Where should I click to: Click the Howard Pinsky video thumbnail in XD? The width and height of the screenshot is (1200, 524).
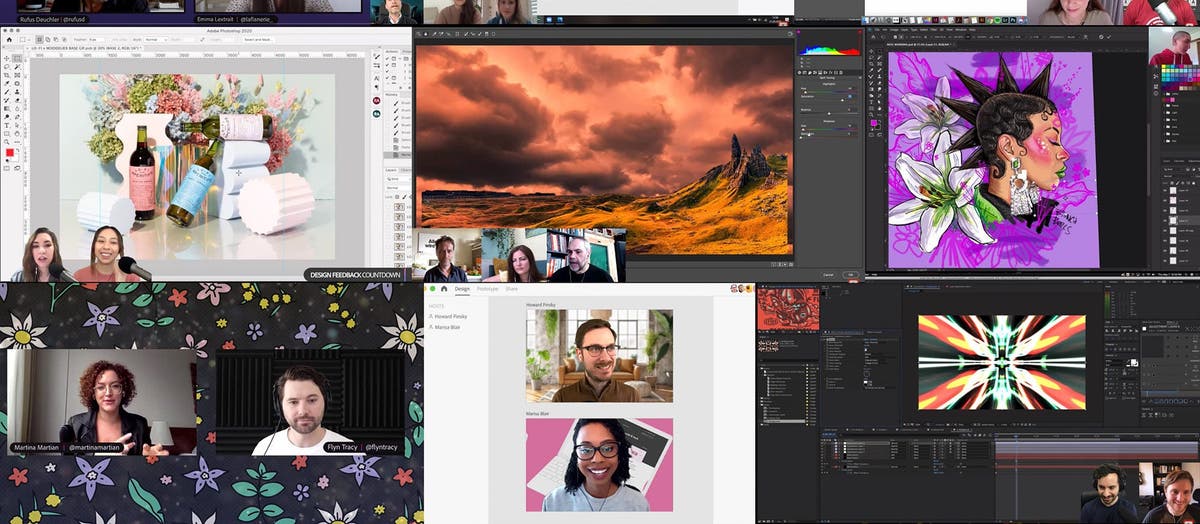pyautogui.click(x=599, y=355)
